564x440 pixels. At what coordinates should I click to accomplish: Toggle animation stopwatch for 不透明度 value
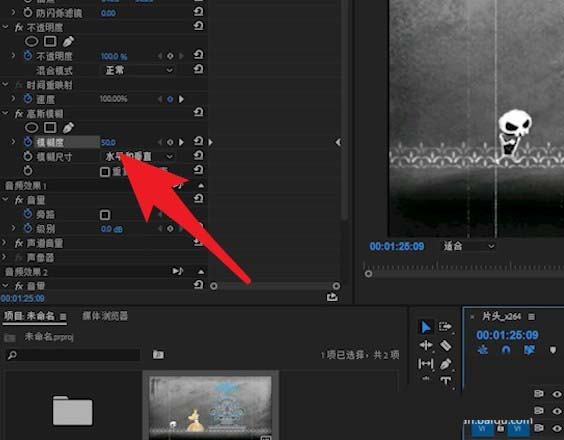click(x=28, y=56)
